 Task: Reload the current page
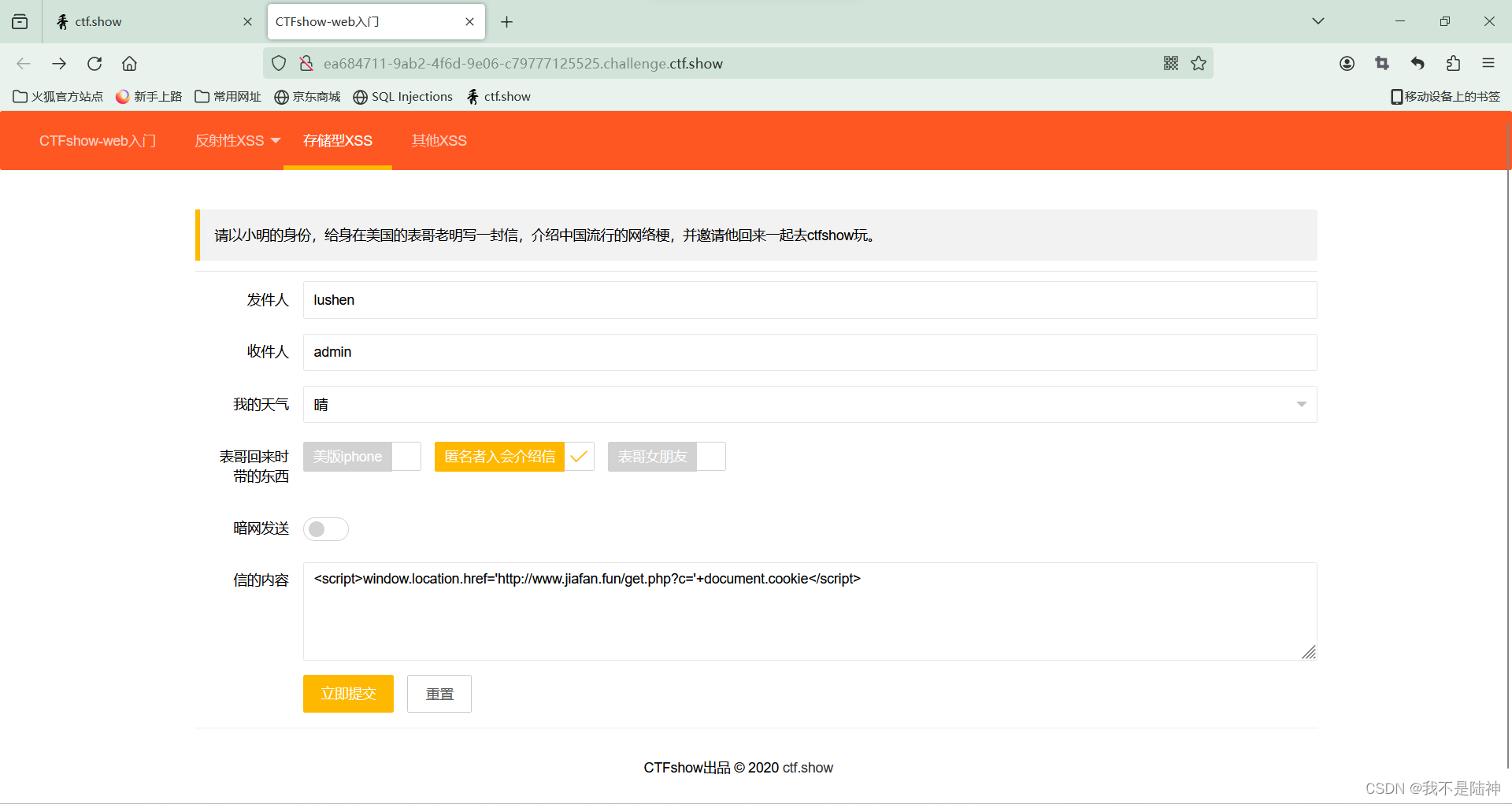[x=94, y=64]
